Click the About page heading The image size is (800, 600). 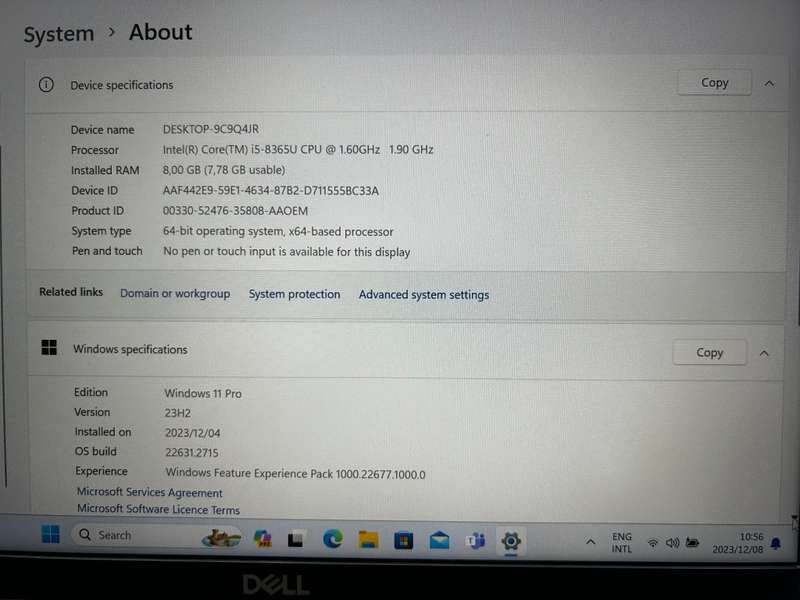161,32
